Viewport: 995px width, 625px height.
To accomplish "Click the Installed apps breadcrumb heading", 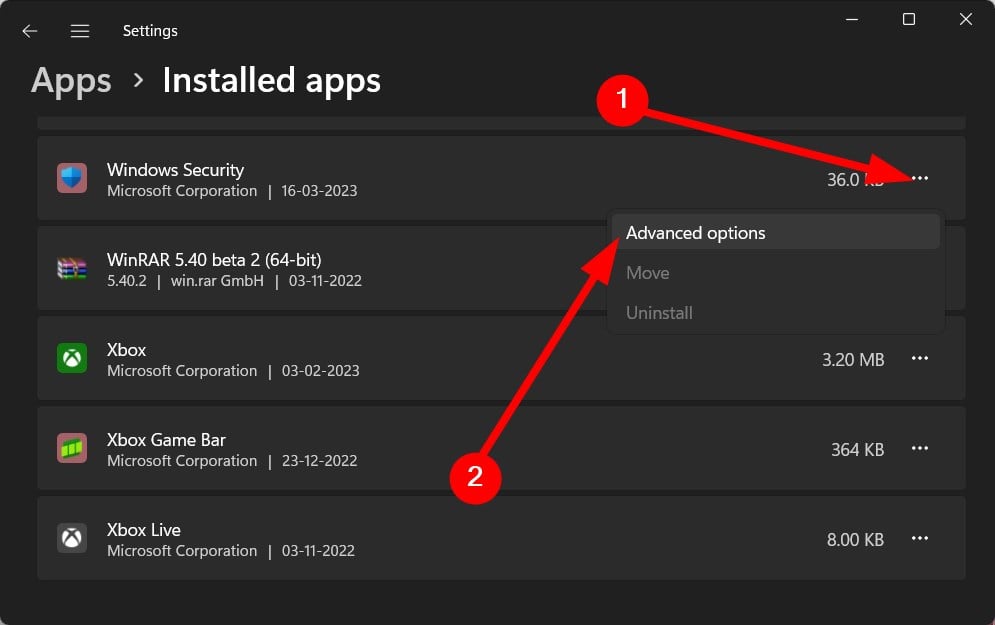I will coord(272,81).
